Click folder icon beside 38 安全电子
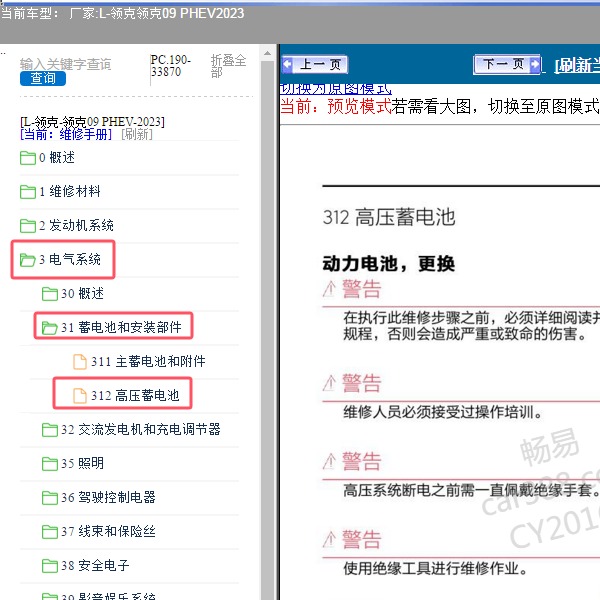The image size is (600, 600). (50, 566)
